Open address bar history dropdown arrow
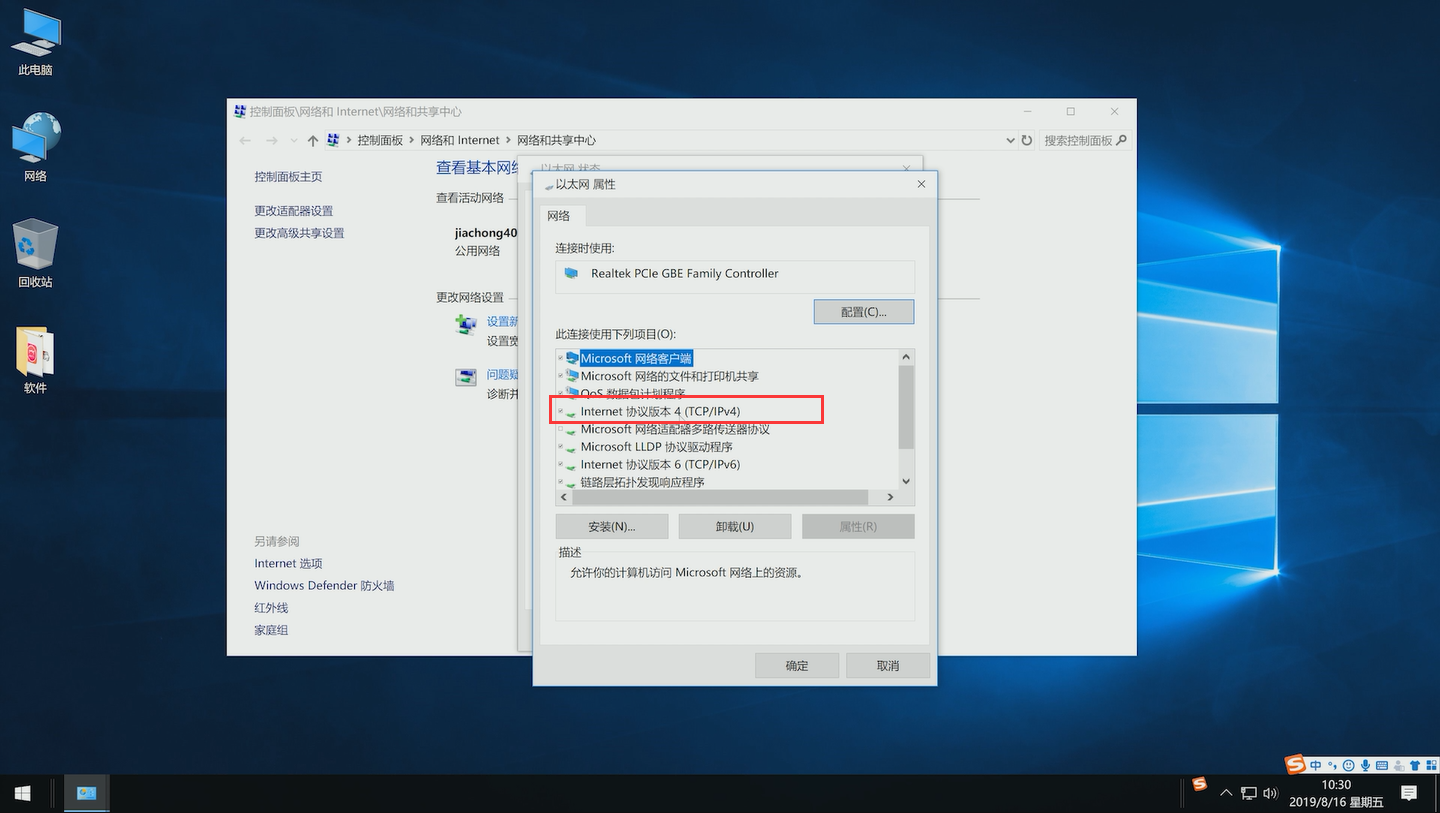Image resolution: width=1440 pixels, height=813 pixels. pos(1009,140)
